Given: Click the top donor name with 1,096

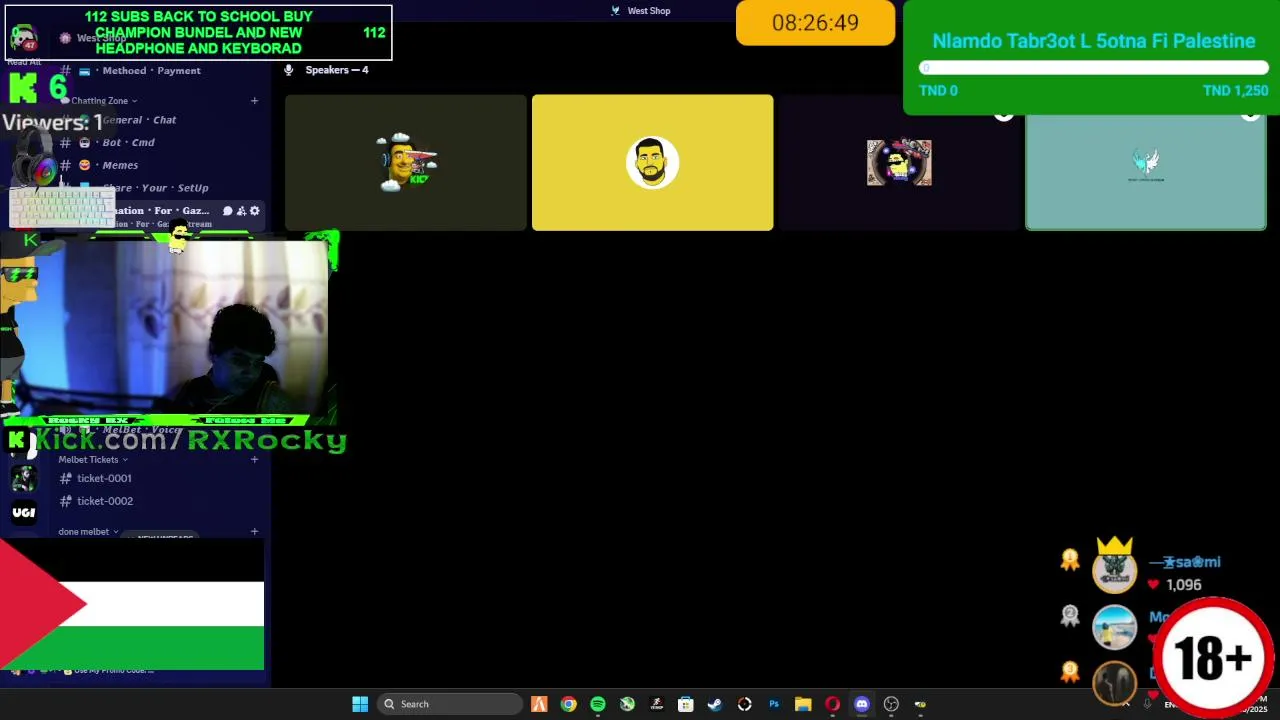Looking at the screenshot, I should 1185,562.
